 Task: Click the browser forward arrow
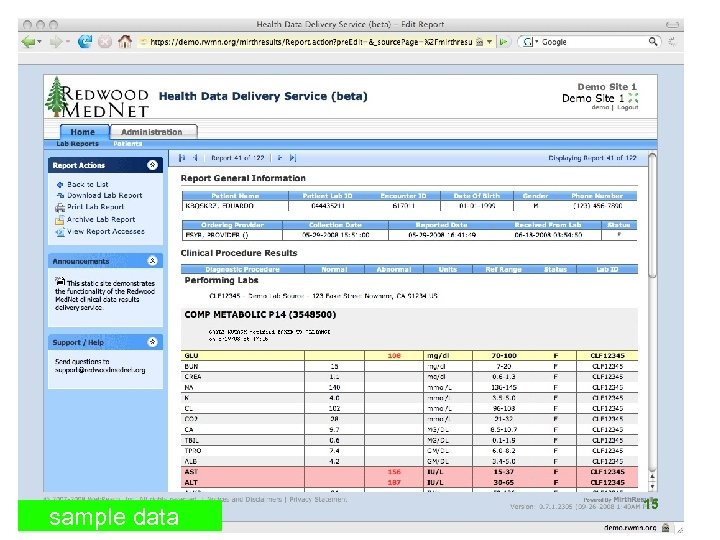56,42
